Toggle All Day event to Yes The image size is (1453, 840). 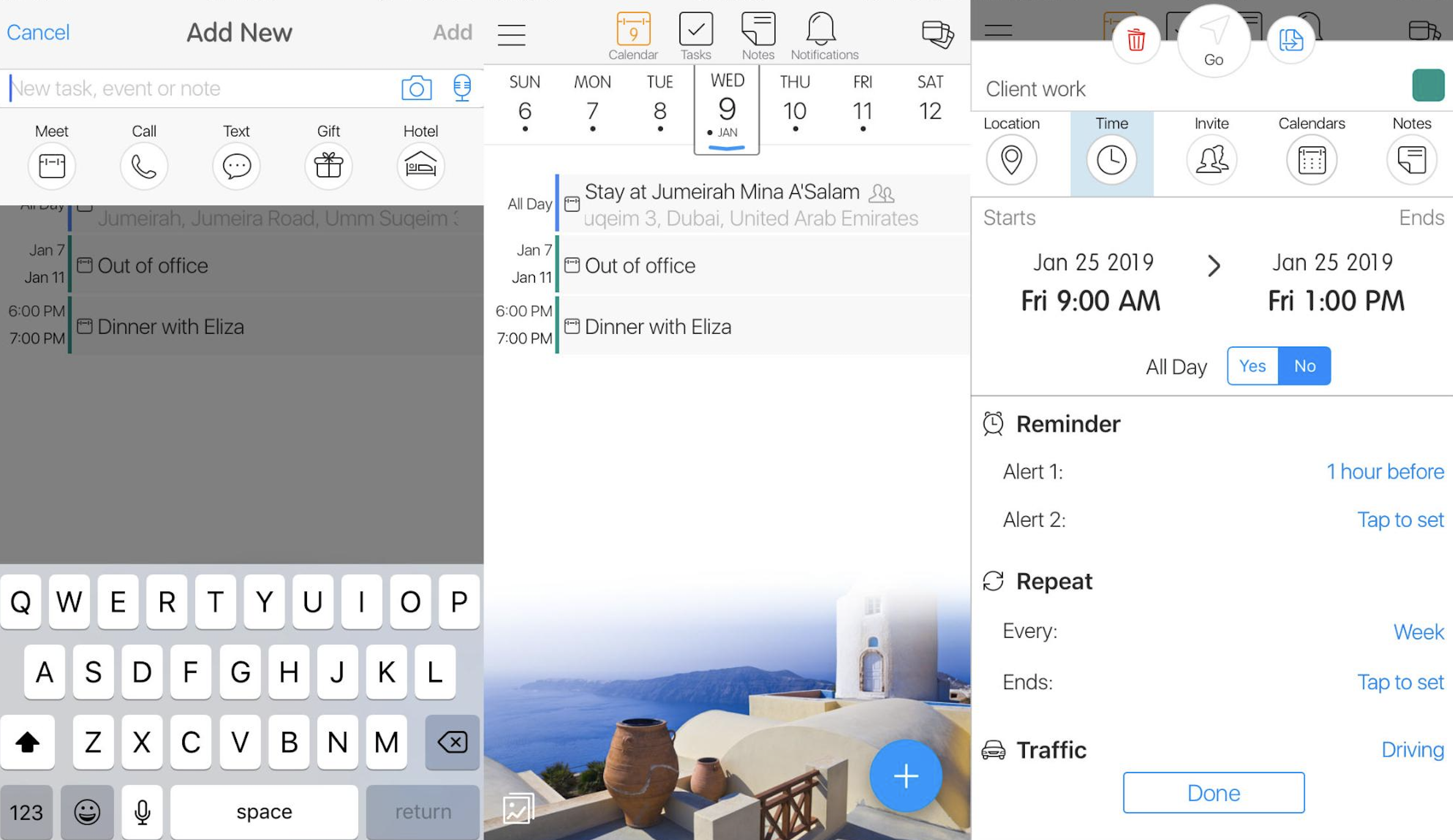pyautogui.click(x=1252, y=365)
